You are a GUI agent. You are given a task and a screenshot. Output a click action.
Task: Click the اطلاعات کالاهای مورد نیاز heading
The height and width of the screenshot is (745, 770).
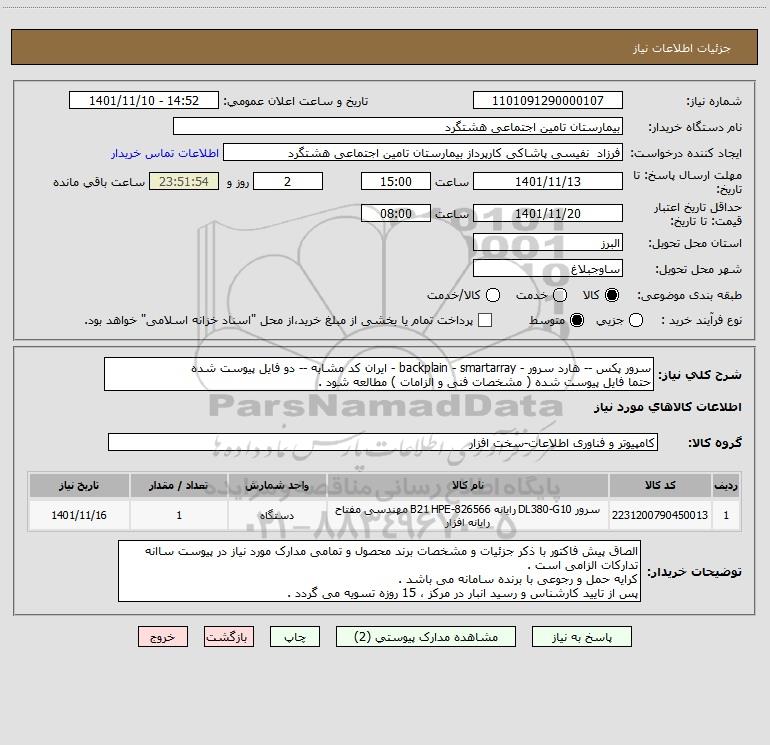[x=667, y=407]
